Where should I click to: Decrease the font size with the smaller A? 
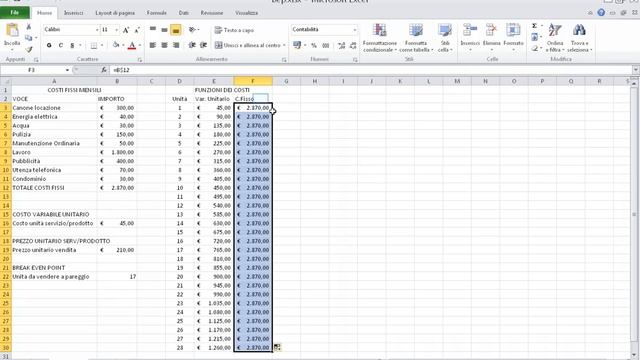tap(137, 30)
